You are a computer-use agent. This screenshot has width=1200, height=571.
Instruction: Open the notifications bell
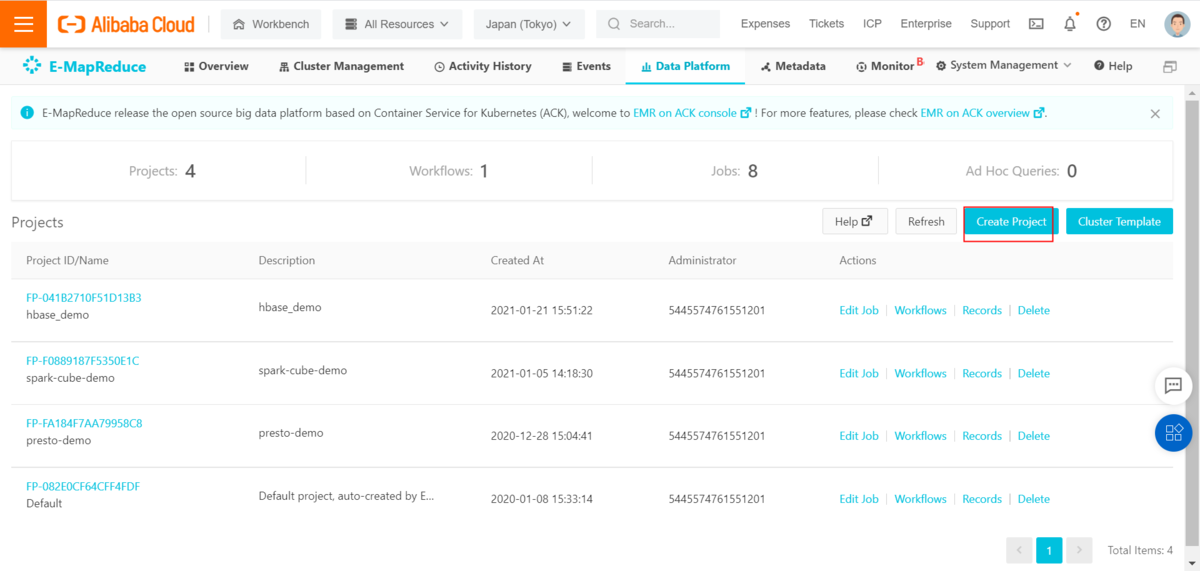point(1071,24)
